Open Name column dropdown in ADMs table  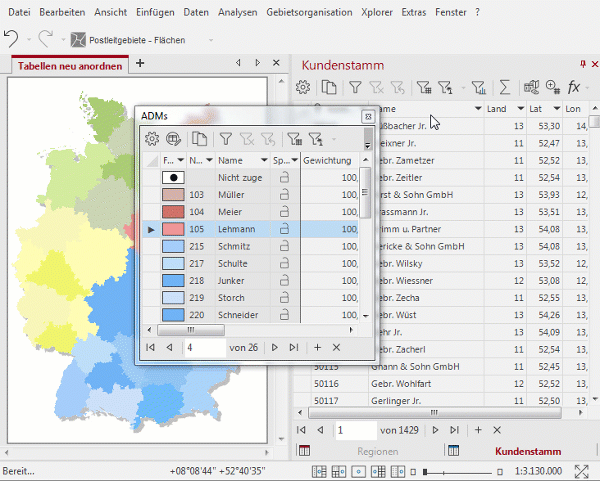[264, 160]
